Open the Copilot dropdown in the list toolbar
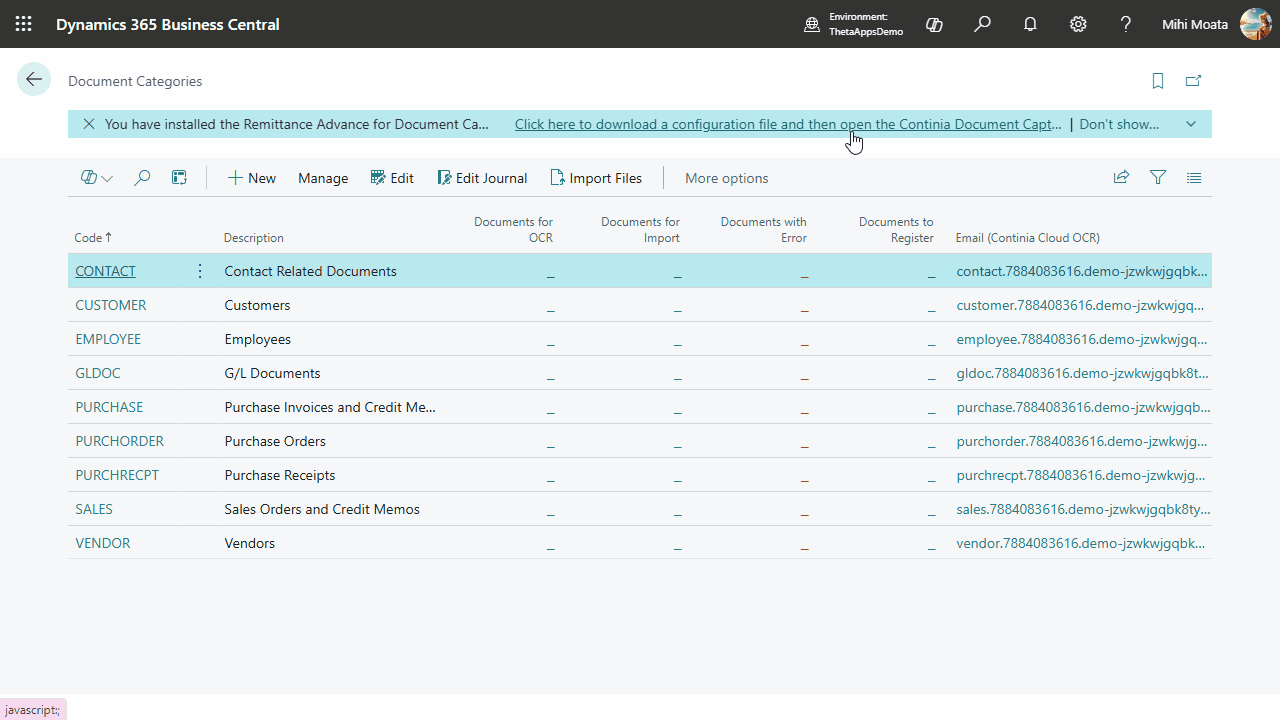1280x720 pixels. pyautogui.click(x=97, y=178)
